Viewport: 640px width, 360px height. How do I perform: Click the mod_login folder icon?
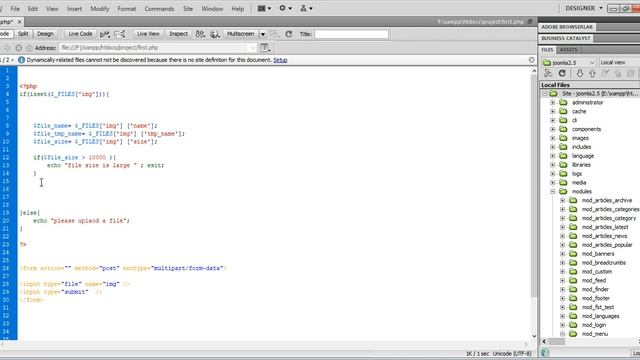(x=573, y=325)
